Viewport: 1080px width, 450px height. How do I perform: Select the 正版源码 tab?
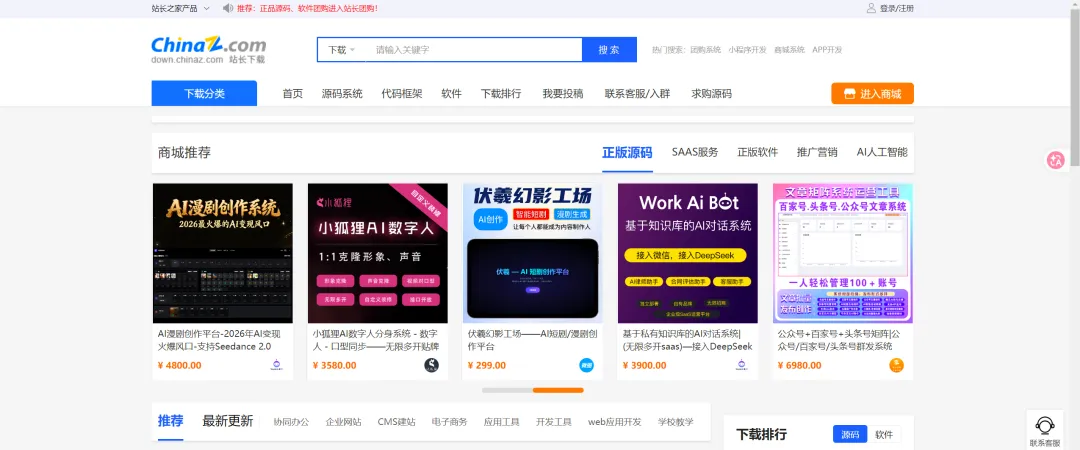(x=627, y=152)
